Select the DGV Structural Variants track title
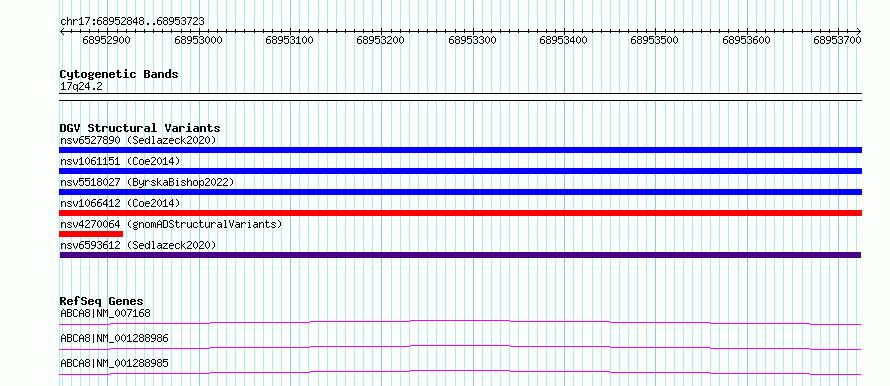 (140, 128)
